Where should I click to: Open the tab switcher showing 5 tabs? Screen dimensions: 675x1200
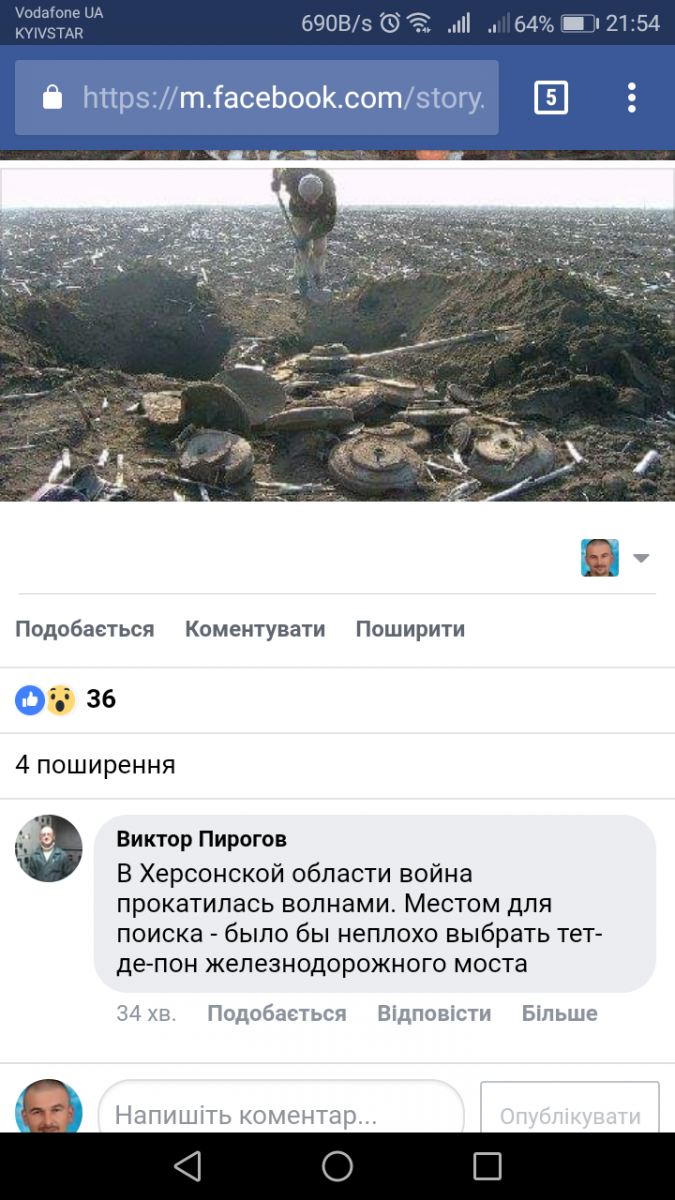(551, 97)
